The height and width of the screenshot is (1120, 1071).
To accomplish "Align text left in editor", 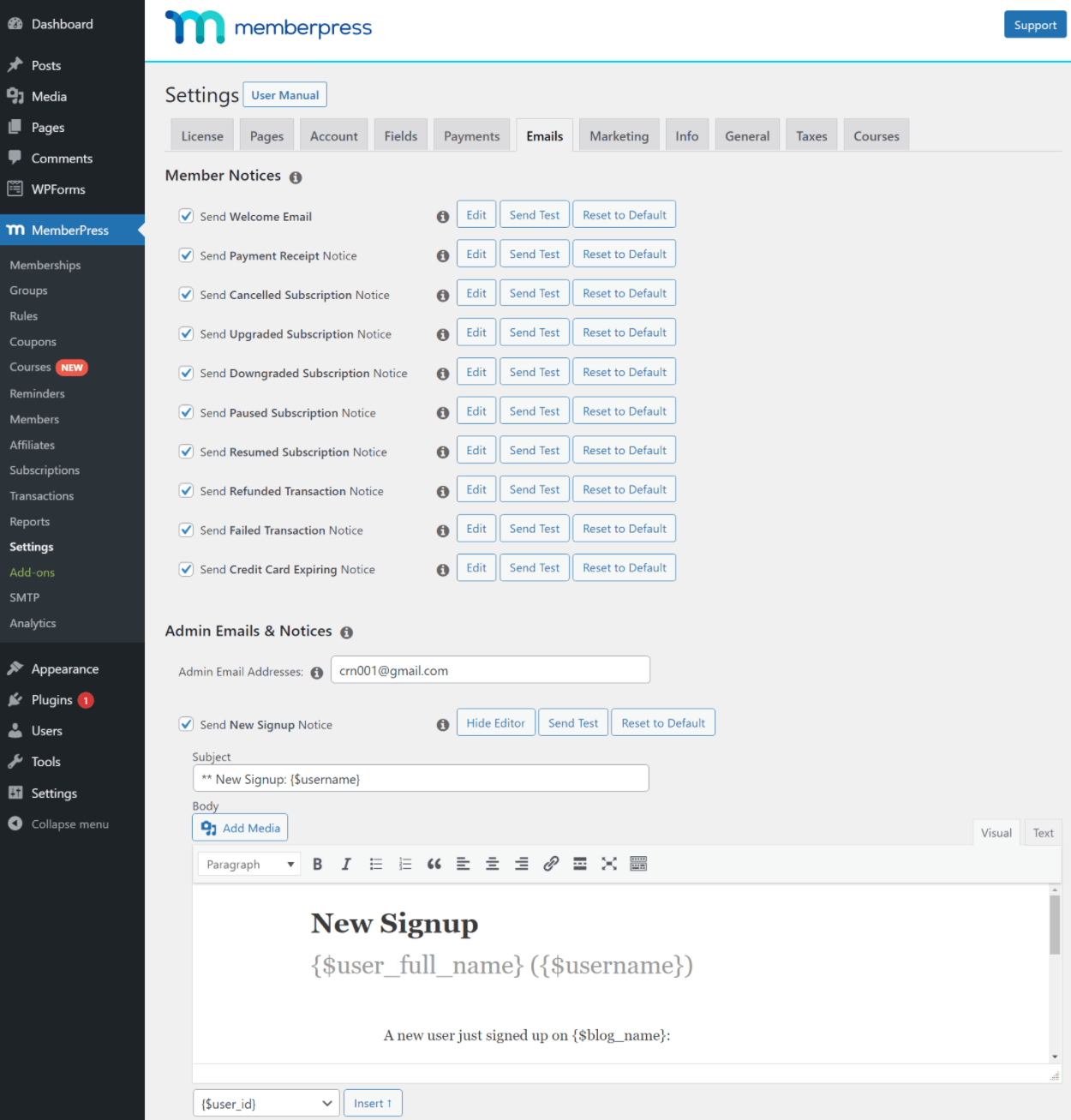I will pyautogui.click(x=464, y=864).
